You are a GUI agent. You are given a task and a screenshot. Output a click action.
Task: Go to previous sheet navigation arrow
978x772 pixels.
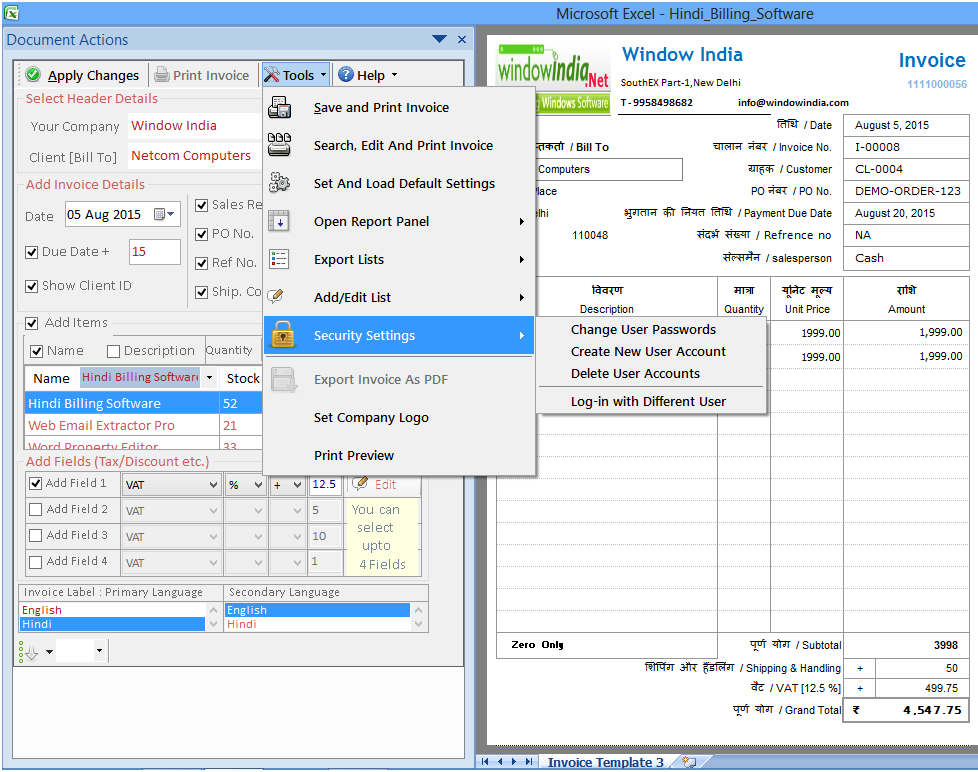coord(500,761)
